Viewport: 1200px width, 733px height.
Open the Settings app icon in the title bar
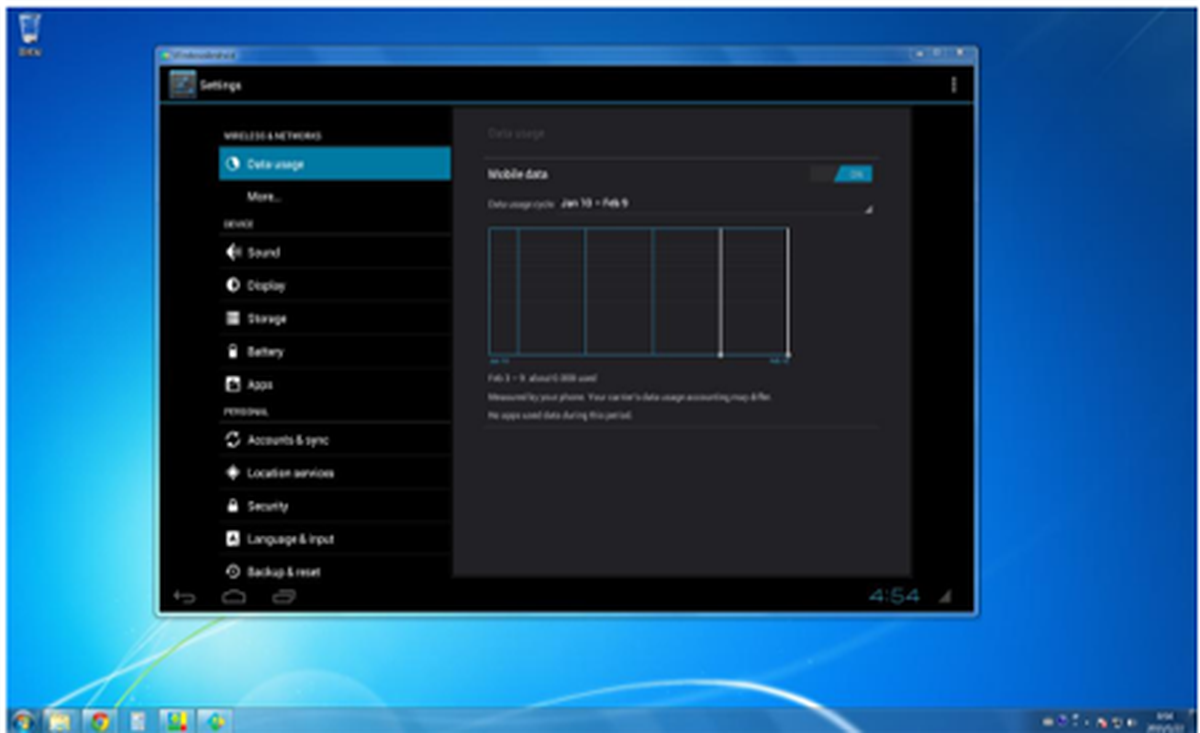182,85
